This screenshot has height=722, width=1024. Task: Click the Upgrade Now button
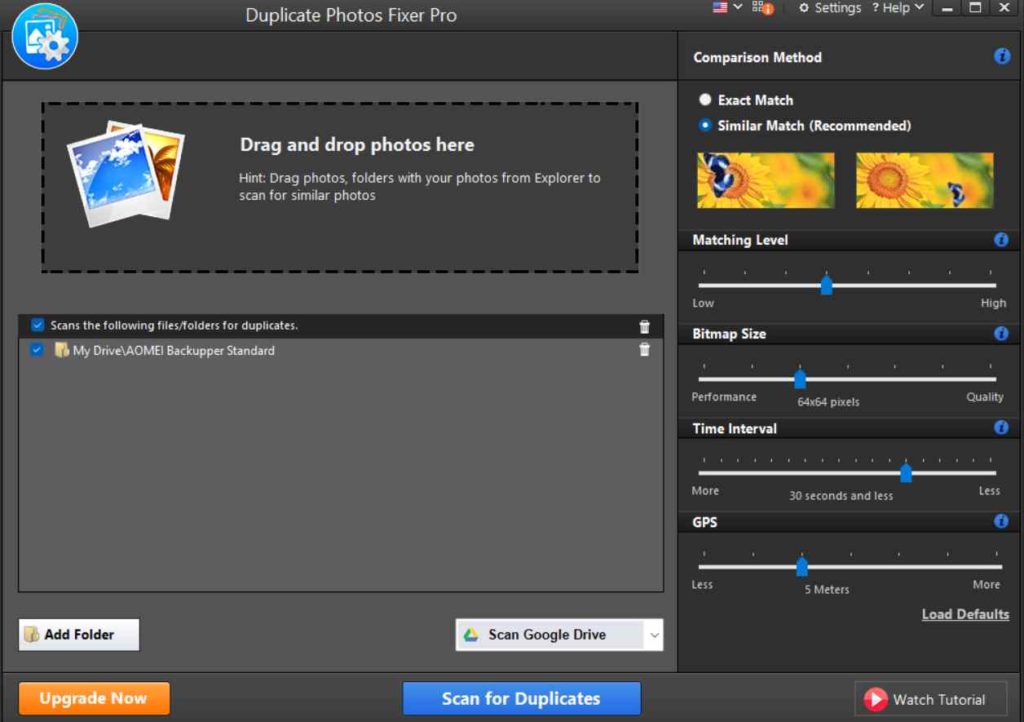pos(94,698)
